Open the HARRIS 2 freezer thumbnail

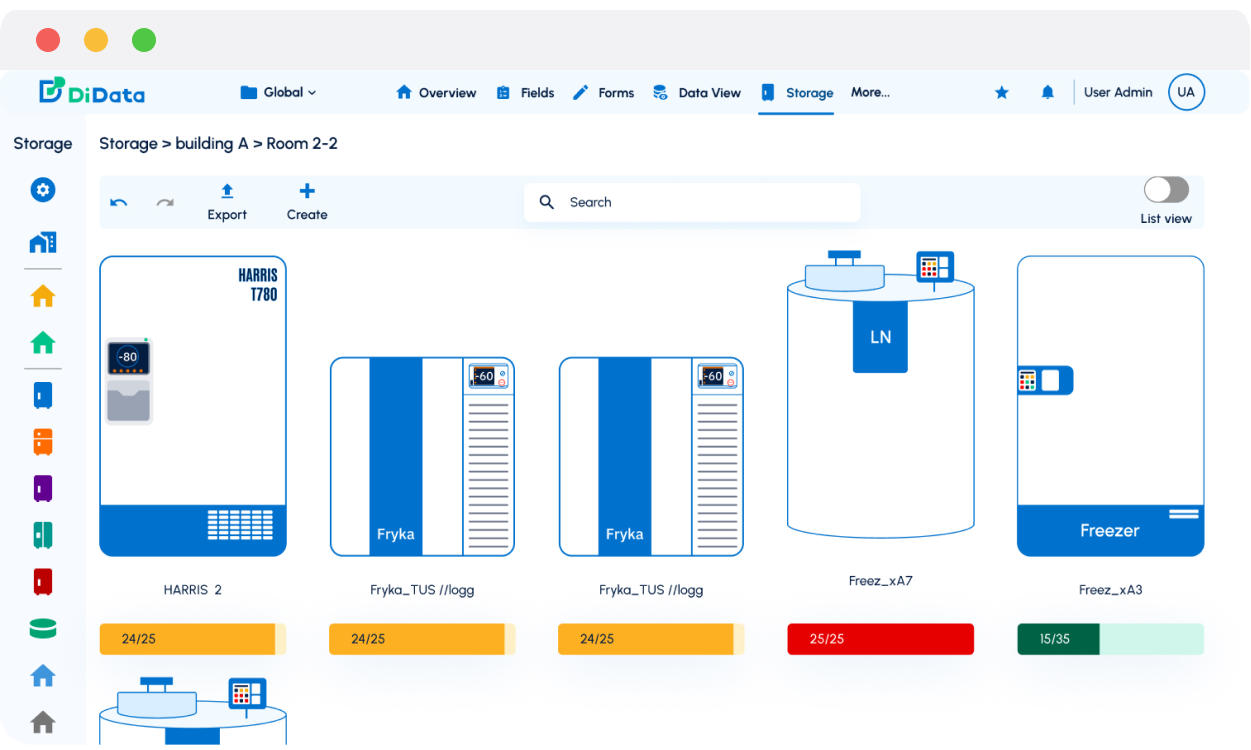[193, 406]
